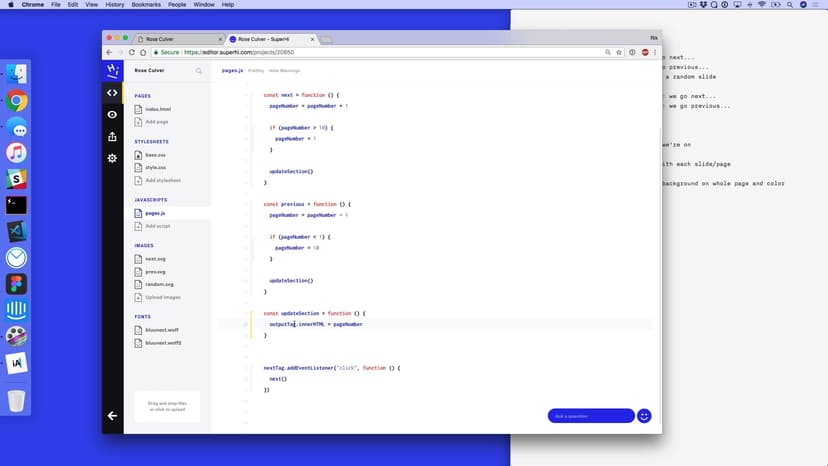
Task: Open style.css stylesheet file
Action: point(155,168)
